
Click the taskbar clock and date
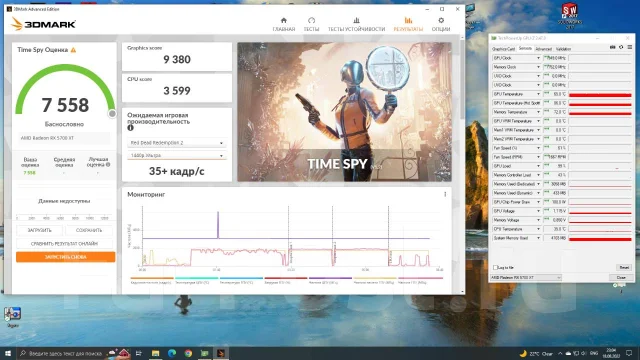[611, 353]
